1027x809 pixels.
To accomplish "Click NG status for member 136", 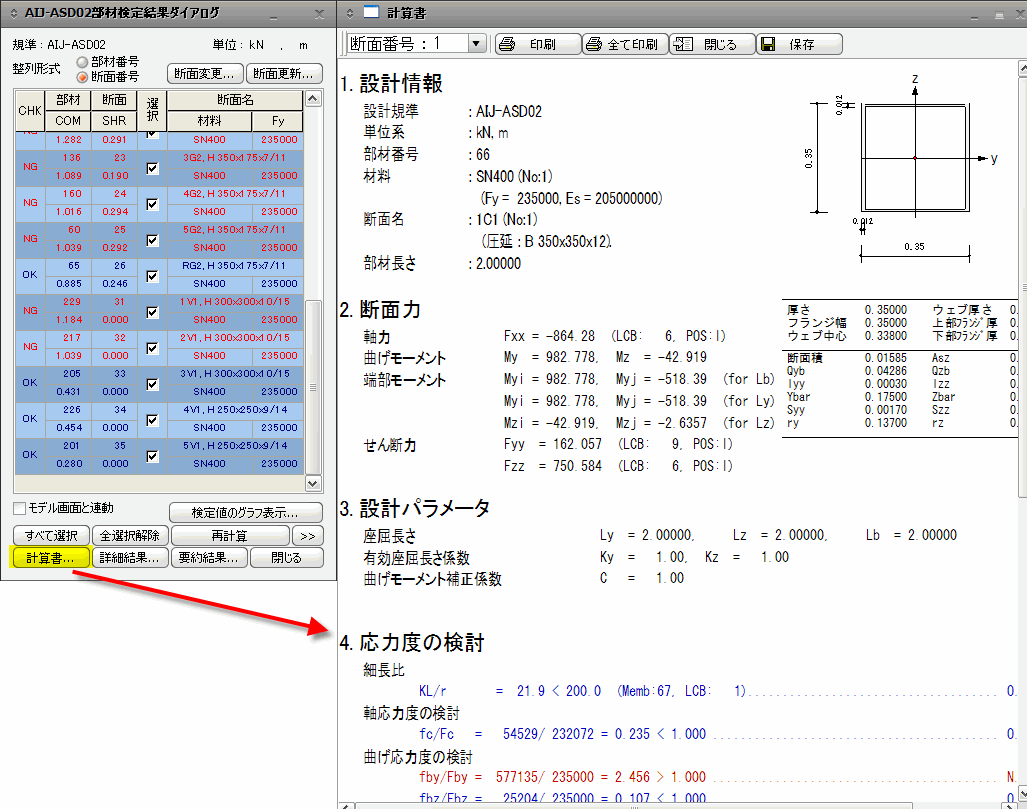I will 30,167.
